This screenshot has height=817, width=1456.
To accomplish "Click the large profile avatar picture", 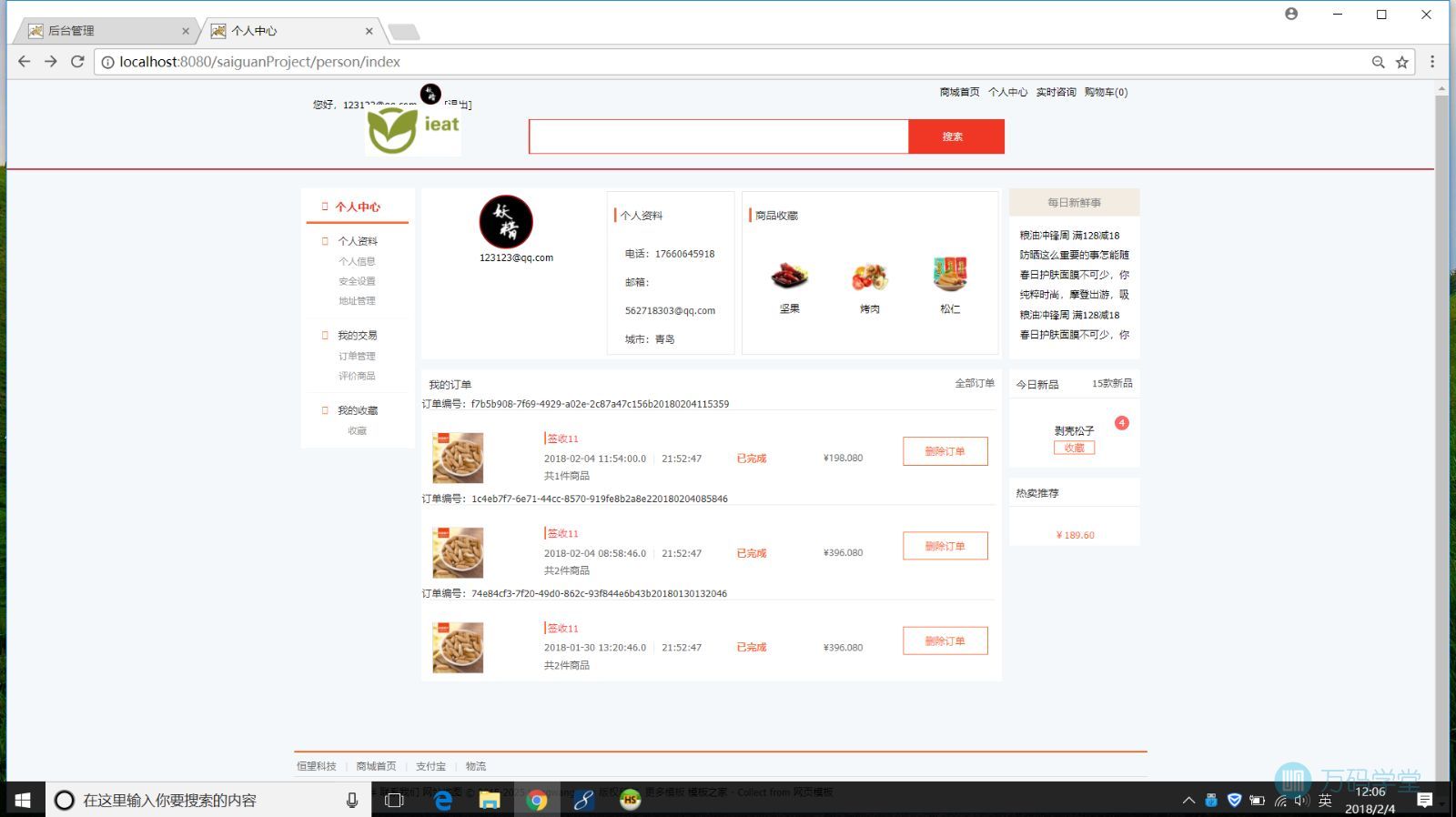I will (506, 221).
